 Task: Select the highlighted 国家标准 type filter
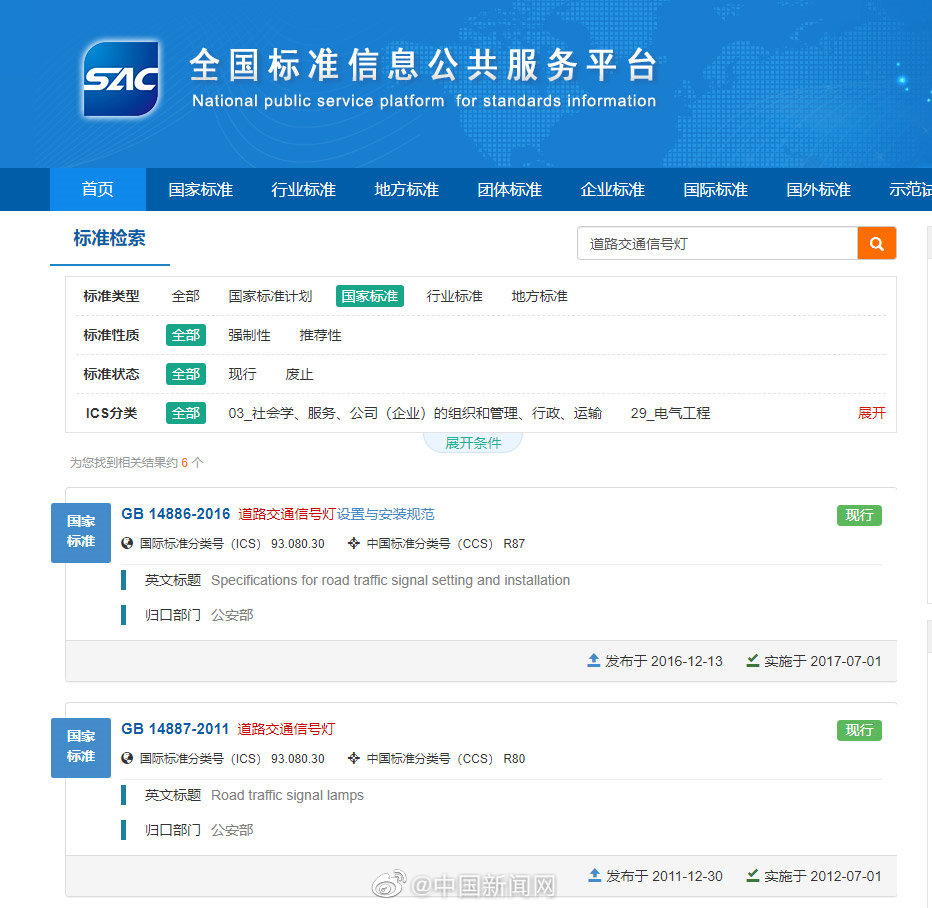coord(370,296)
